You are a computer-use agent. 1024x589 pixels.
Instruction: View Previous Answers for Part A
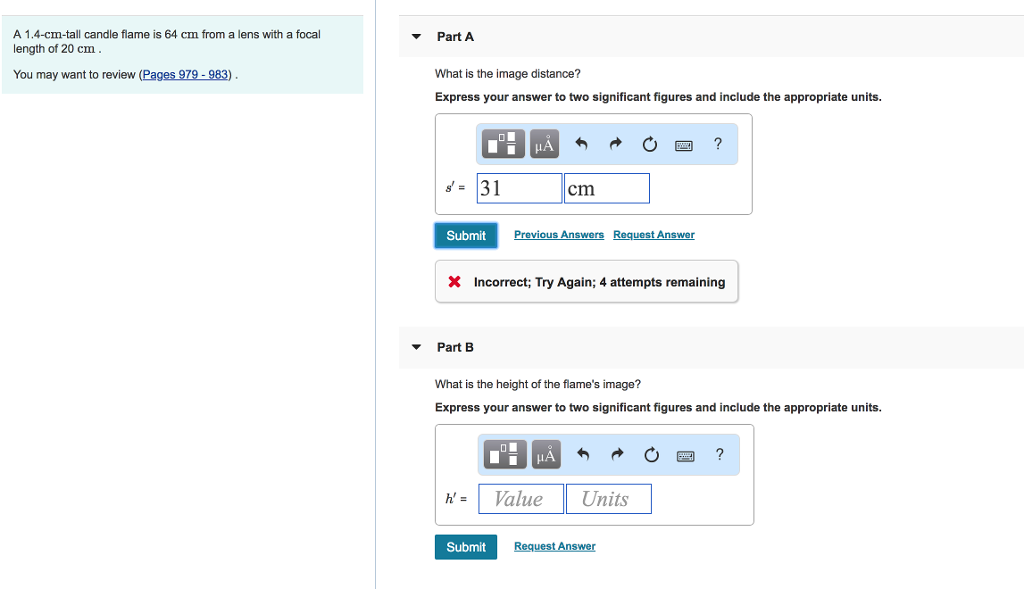click(x=559, y=234)
